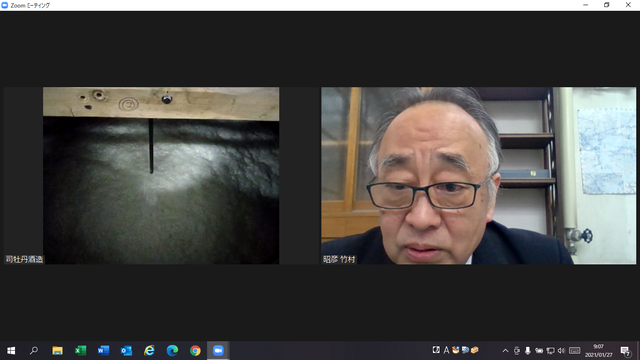Screen dimensions: 640x360
Task: Open the touch keyboard tray icon
Action: (x=575, y=351)
